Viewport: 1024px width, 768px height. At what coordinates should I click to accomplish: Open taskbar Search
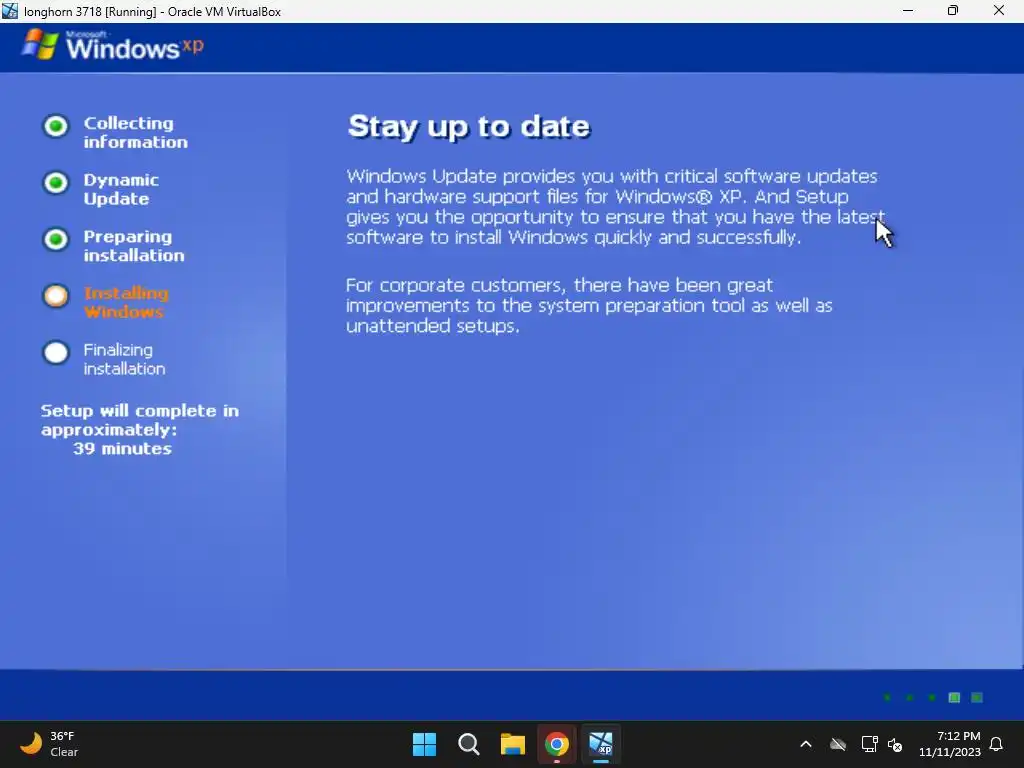tap(469, 744)
